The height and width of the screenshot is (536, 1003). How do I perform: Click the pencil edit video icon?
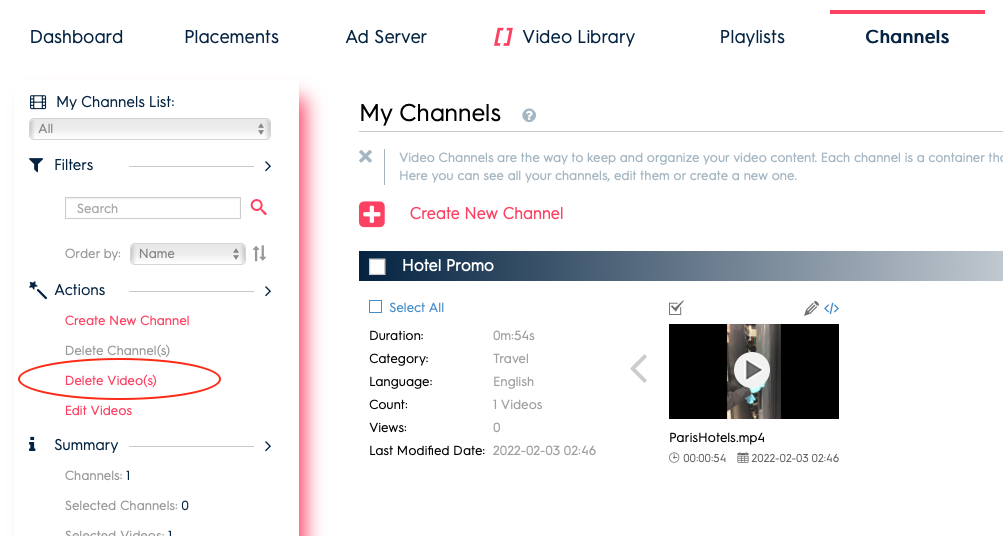click(x=811, y=308)
